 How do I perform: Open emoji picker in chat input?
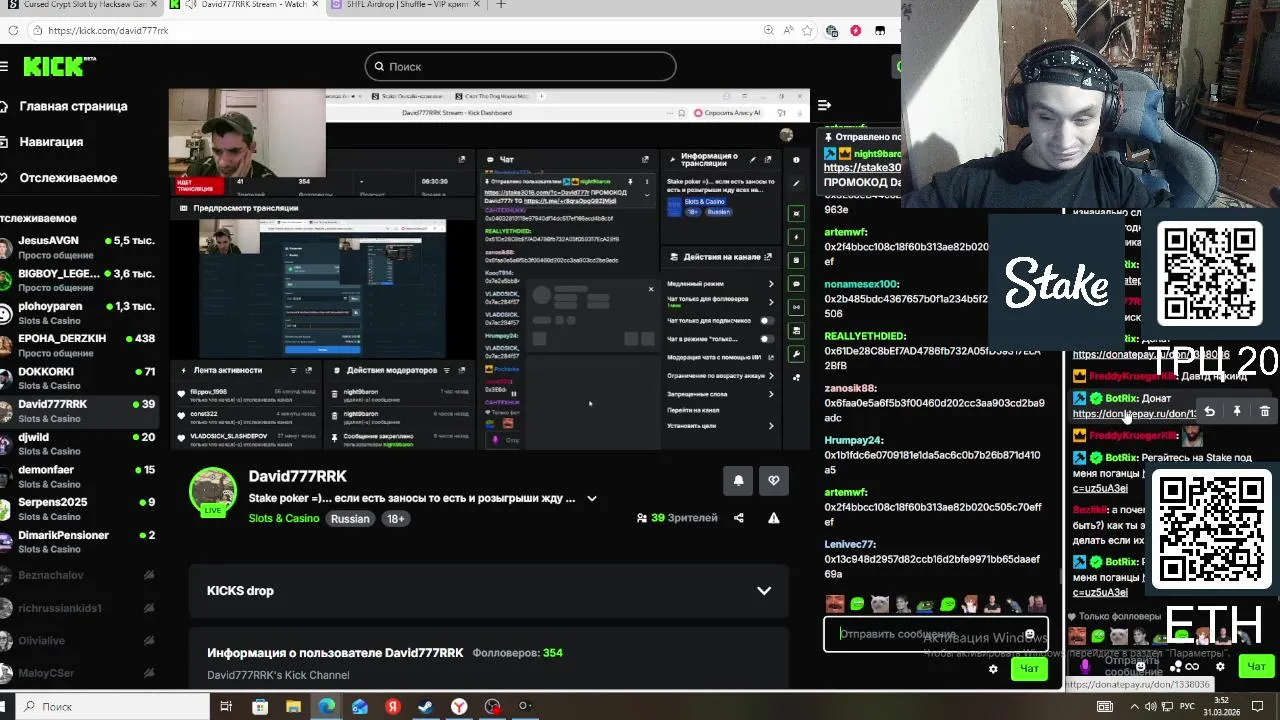tap(1030, 634)
